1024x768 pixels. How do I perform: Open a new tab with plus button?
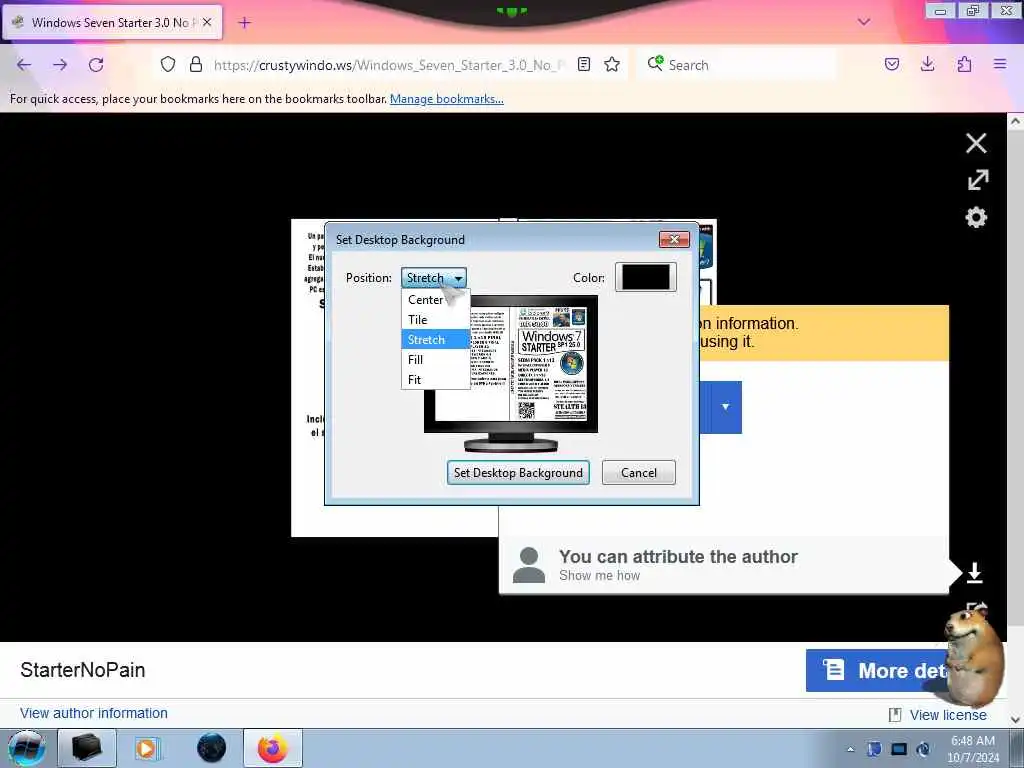tap(244, 23)
